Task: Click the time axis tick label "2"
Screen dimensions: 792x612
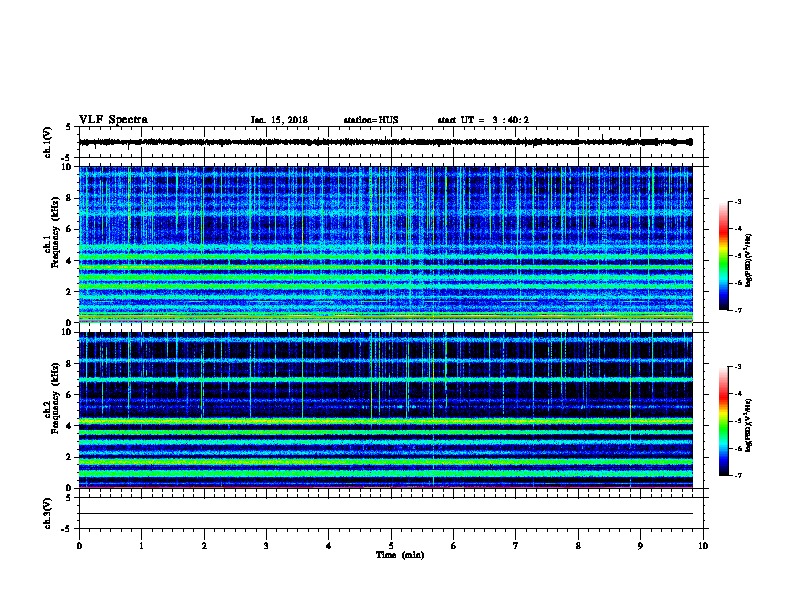Action: [x=204, y=546]
